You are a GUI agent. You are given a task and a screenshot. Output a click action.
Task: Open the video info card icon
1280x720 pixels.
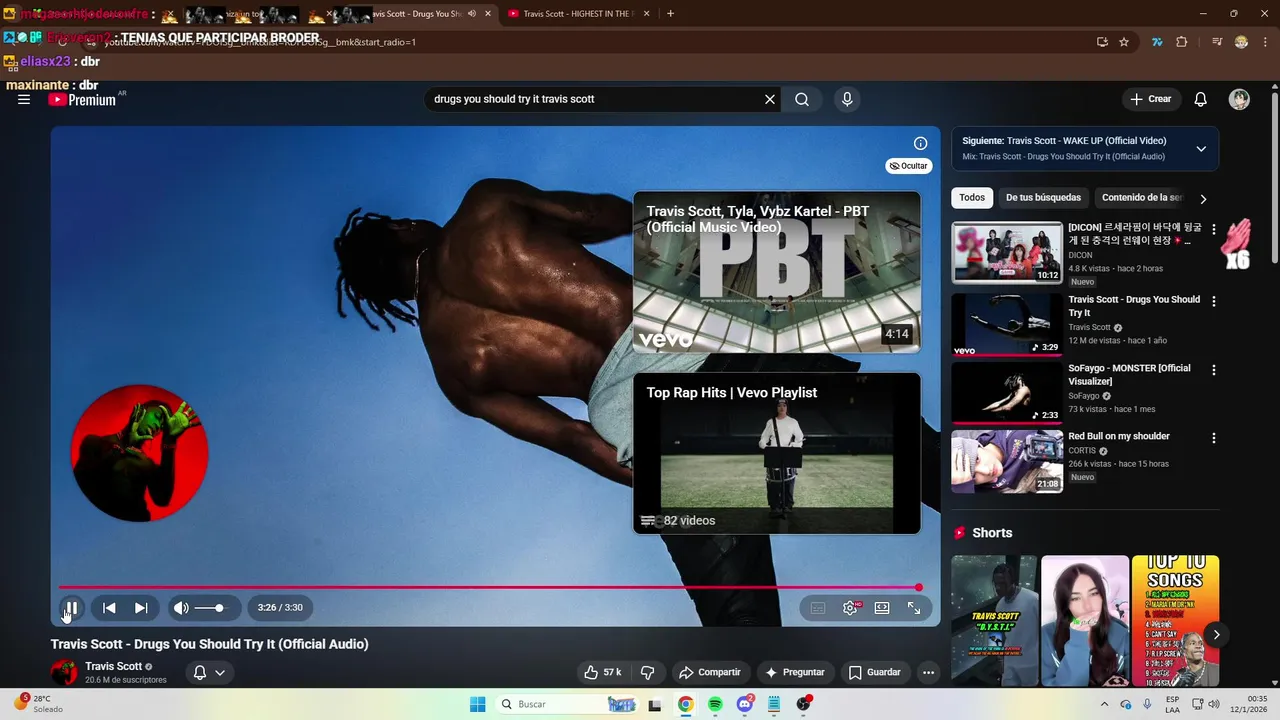coord(921,143)
